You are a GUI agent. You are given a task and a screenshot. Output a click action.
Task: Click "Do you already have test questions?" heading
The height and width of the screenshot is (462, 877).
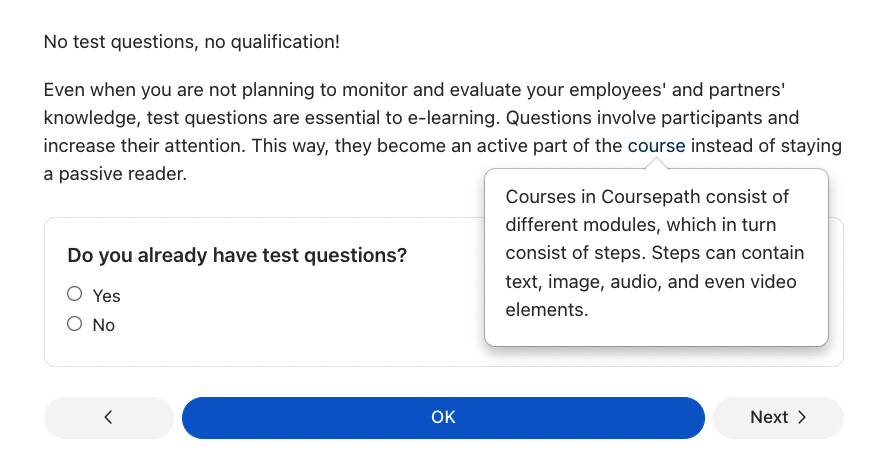pos(237,255)
